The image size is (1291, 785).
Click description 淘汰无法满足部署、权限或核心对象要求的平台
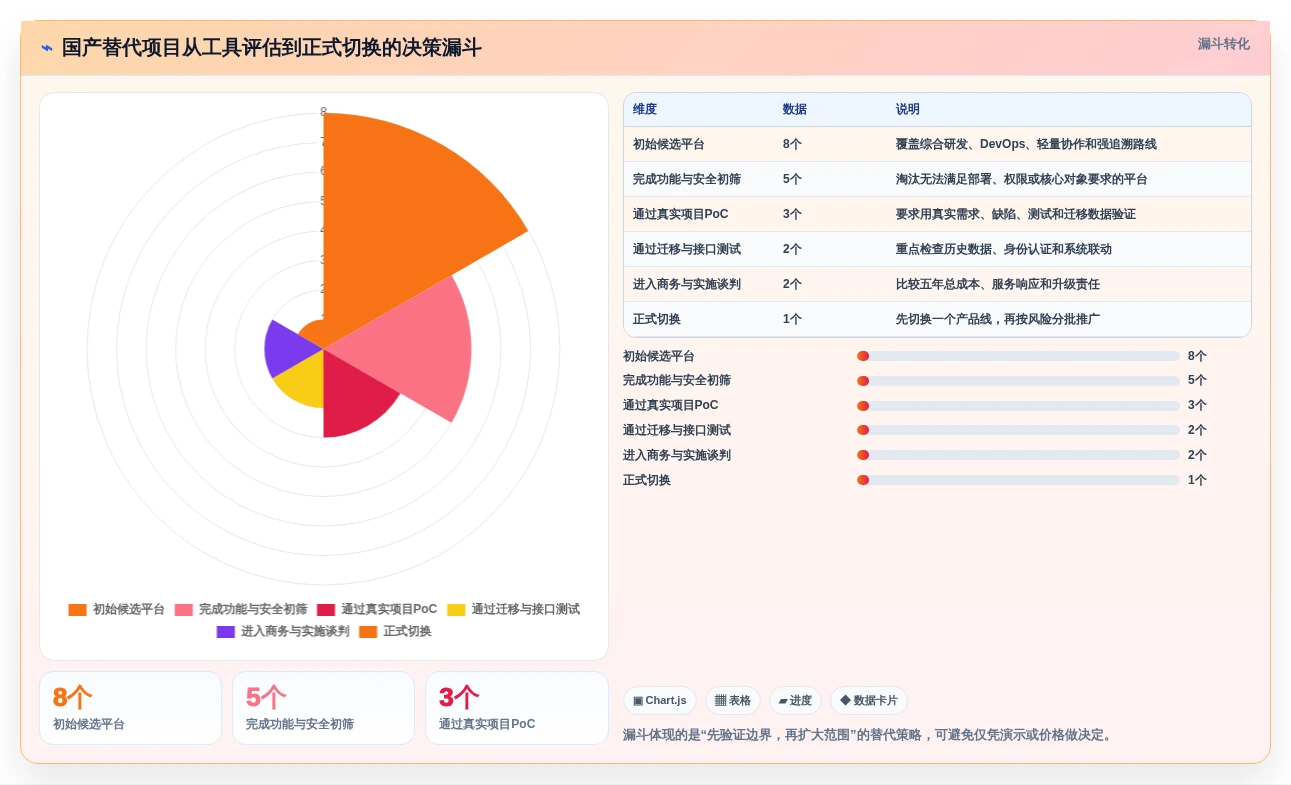pyautogui.click(x=1022, y=179)
